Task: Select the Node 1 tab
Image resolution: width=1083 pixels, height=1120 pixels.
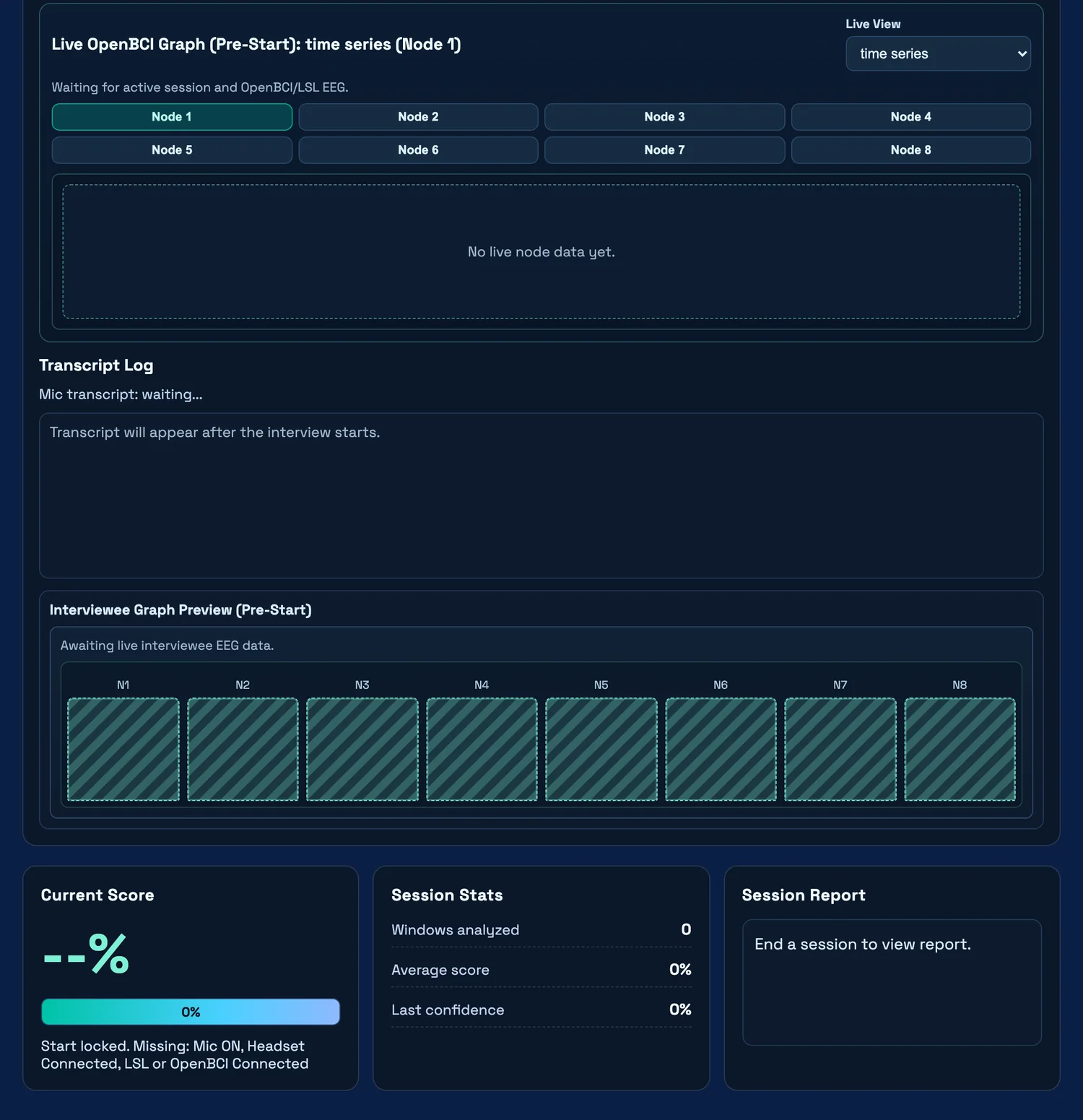Action: [x=172, y=117]
